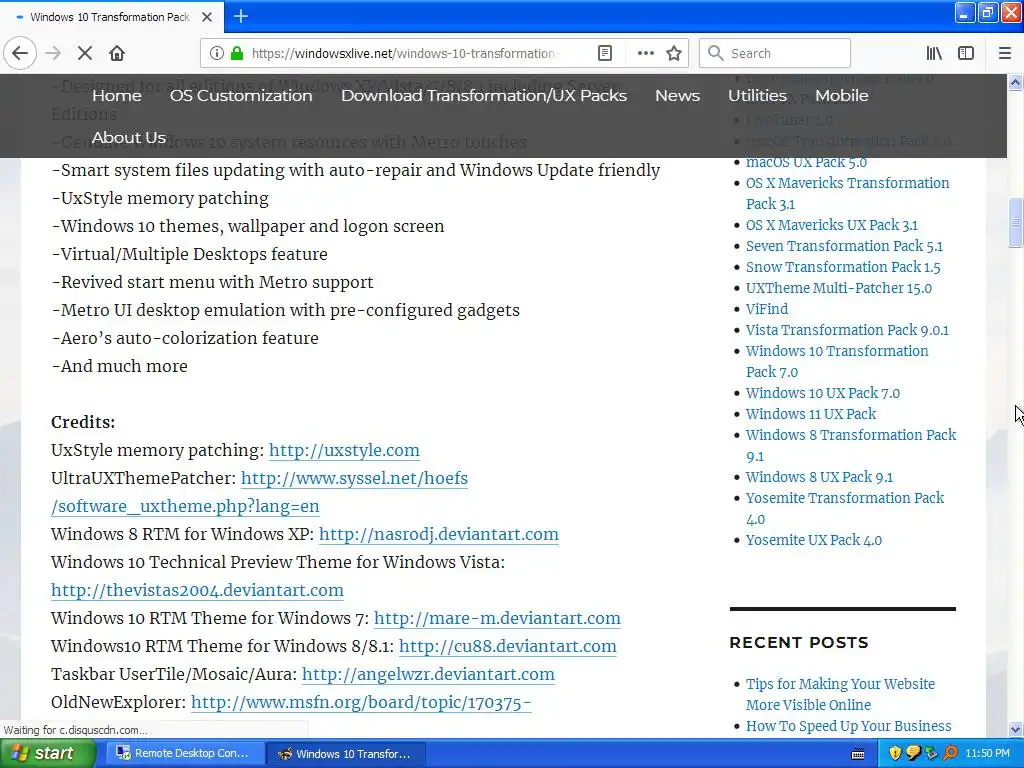The height and width of the screenshot is (768, 1024).
Task: Go back with the browser back arrow
Action: (20, 53)
